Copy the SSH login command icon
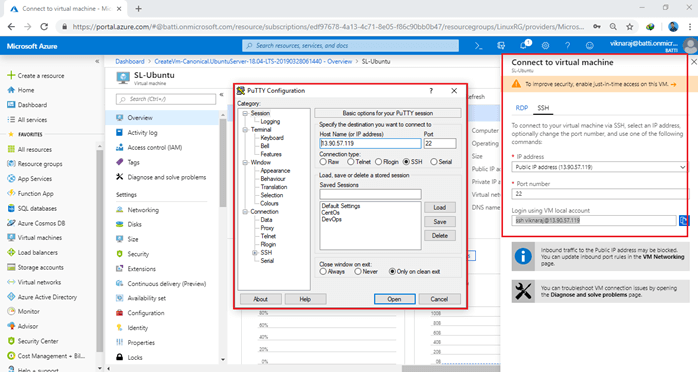Viewport: 698px width, 372px height. pyautogui.click(x=683, y=220)
